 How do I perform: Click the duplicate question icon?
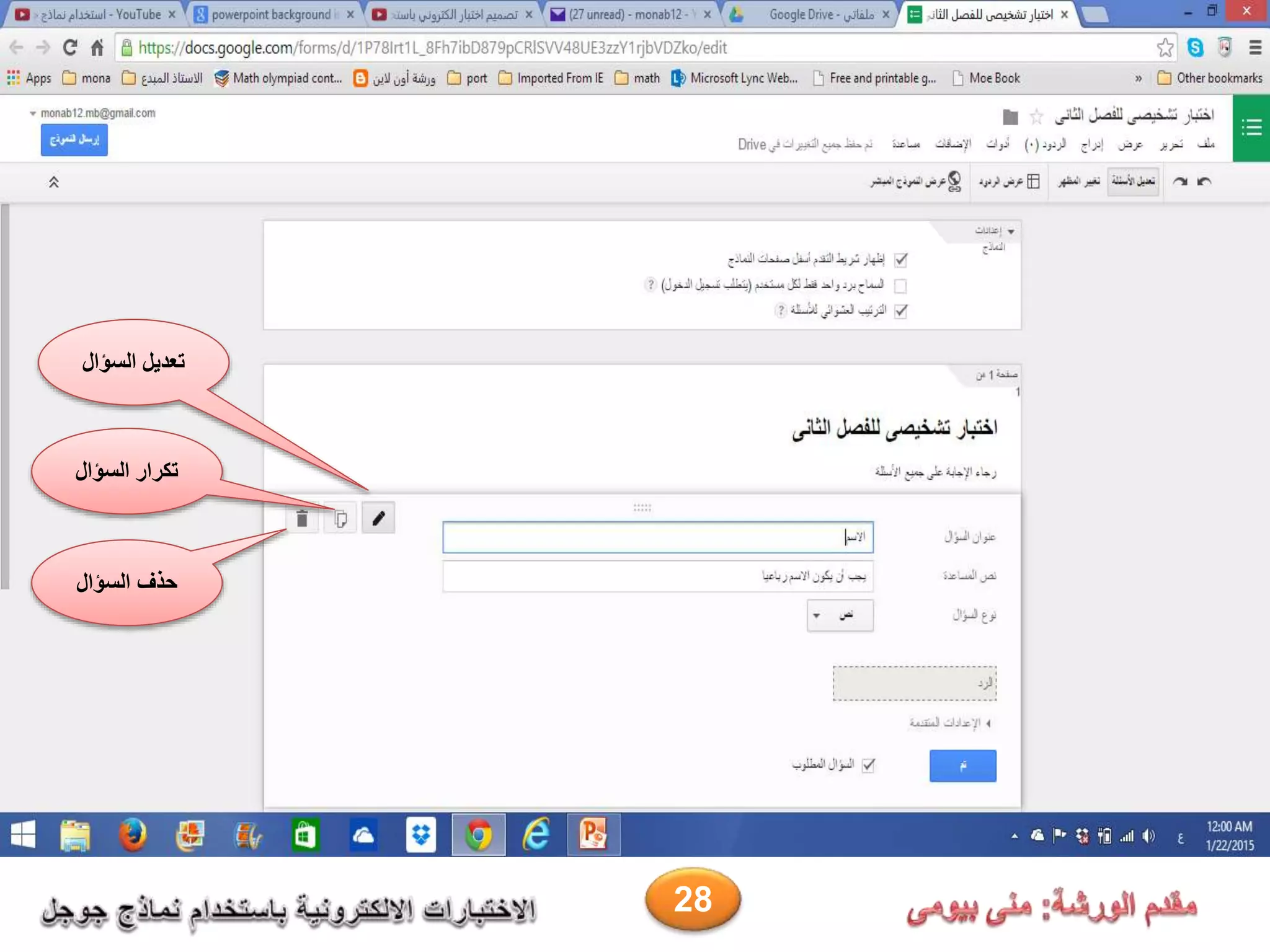point(340,518)
